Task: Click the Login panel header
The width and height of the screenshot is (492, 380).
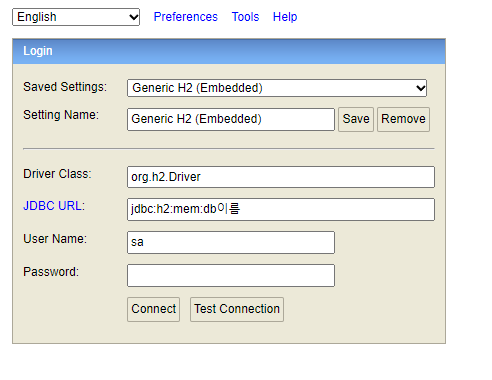Action: click(229, 51)
